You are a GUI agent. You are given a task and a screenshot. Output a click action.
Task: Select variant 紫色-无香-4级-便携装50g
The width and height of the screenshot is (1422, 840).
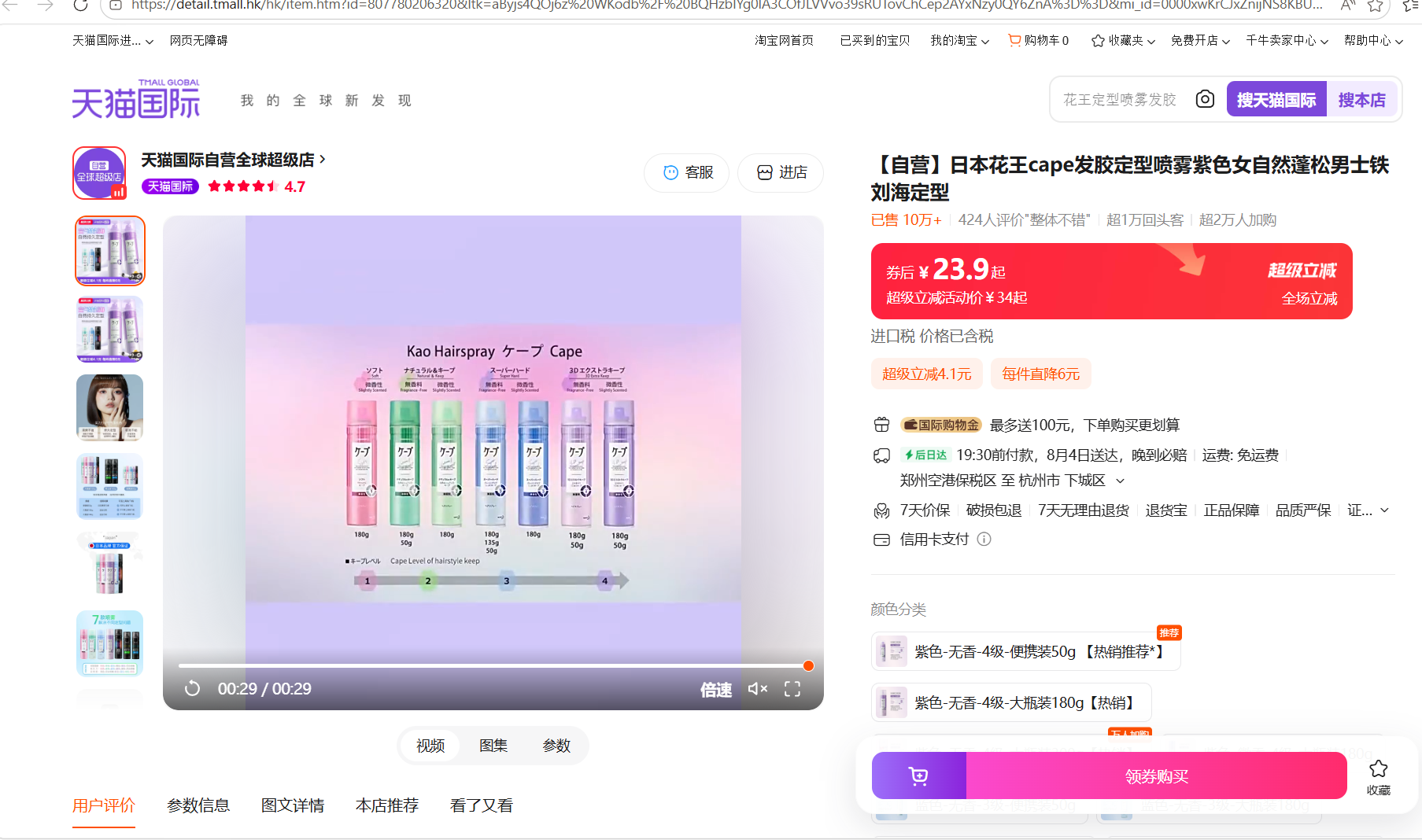point(1026,652)
